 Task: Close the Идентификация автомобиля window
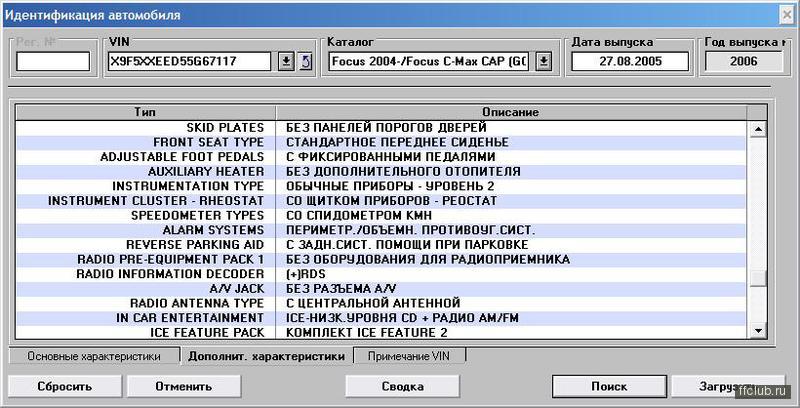click(x=787, y=15)
